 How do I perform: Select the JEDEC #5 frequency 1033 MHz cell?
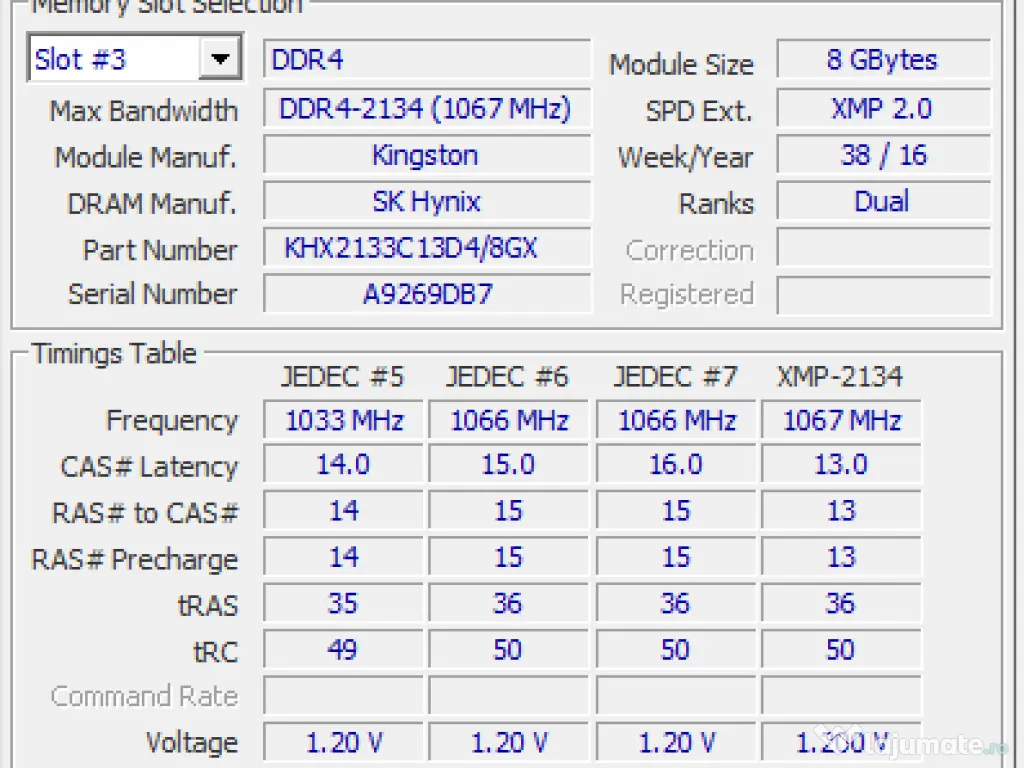click(344, 421)
